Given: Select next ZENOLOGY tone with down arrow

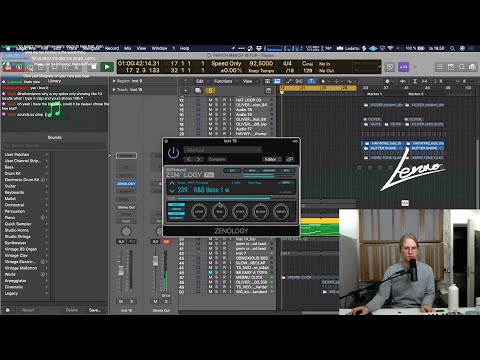Looking at the screenshot, I should pos(172,191).
